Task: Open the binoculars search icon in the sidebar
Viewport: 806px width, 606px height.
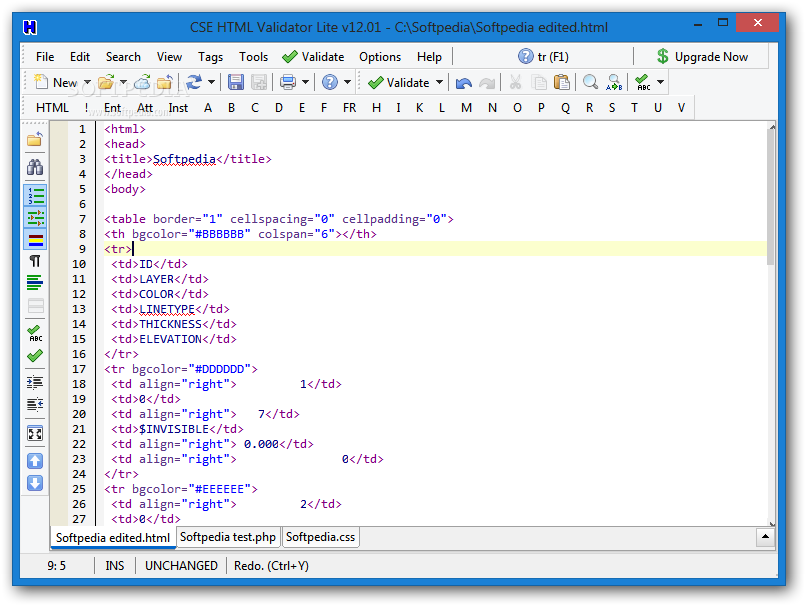Action: [35, 166]
